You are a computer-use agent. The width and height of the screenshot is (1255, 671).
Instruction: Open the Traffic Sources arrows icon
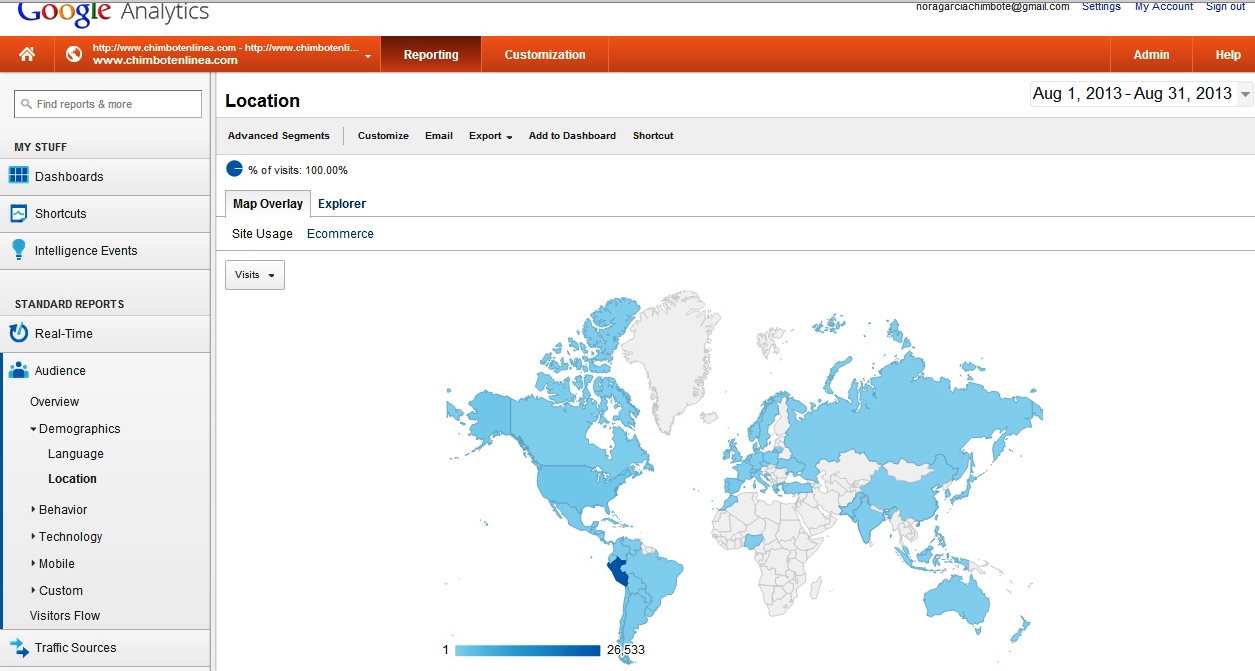click(18, 647)
